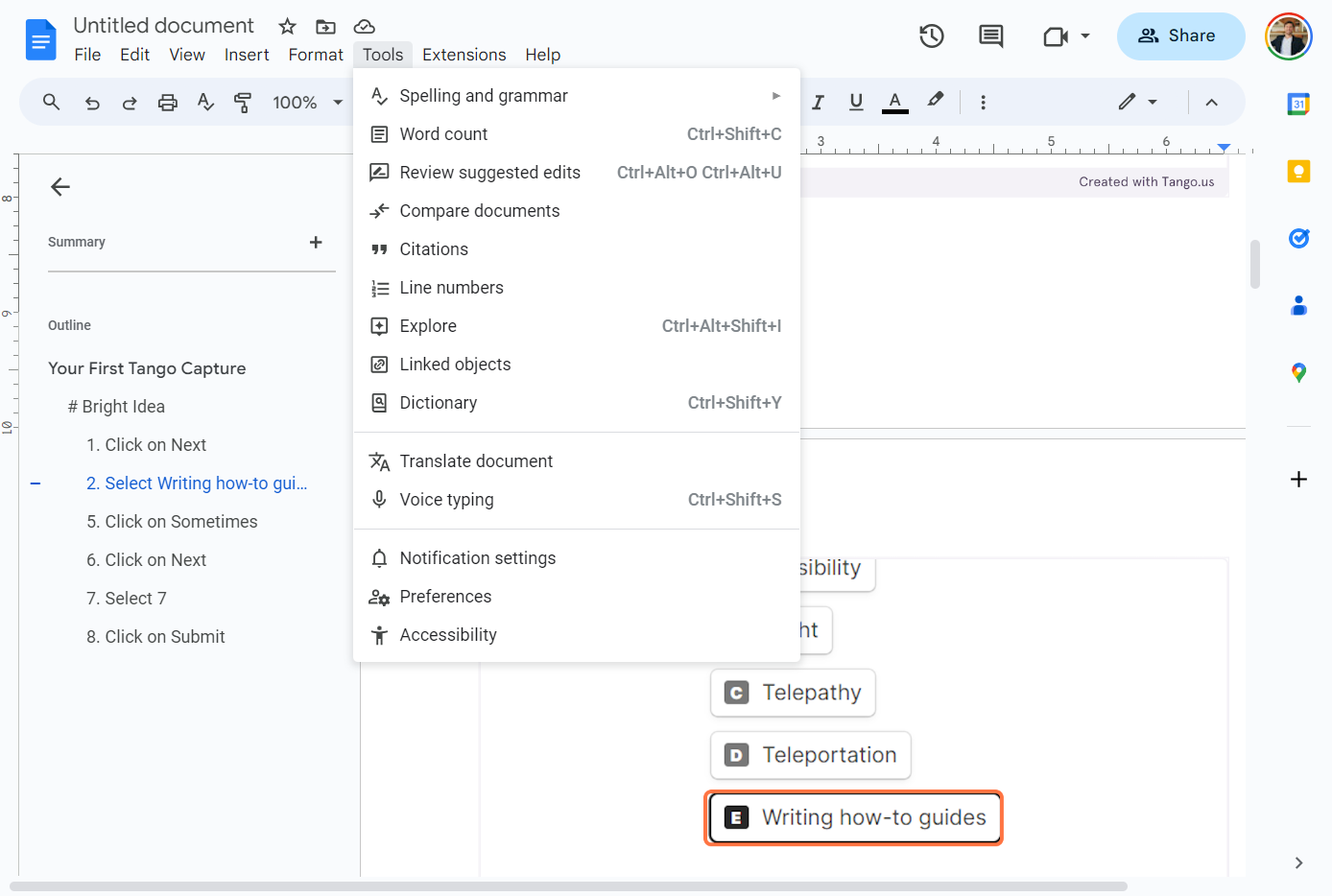
Task: Open the editing mode dropdown
Action: point(1137,102)
